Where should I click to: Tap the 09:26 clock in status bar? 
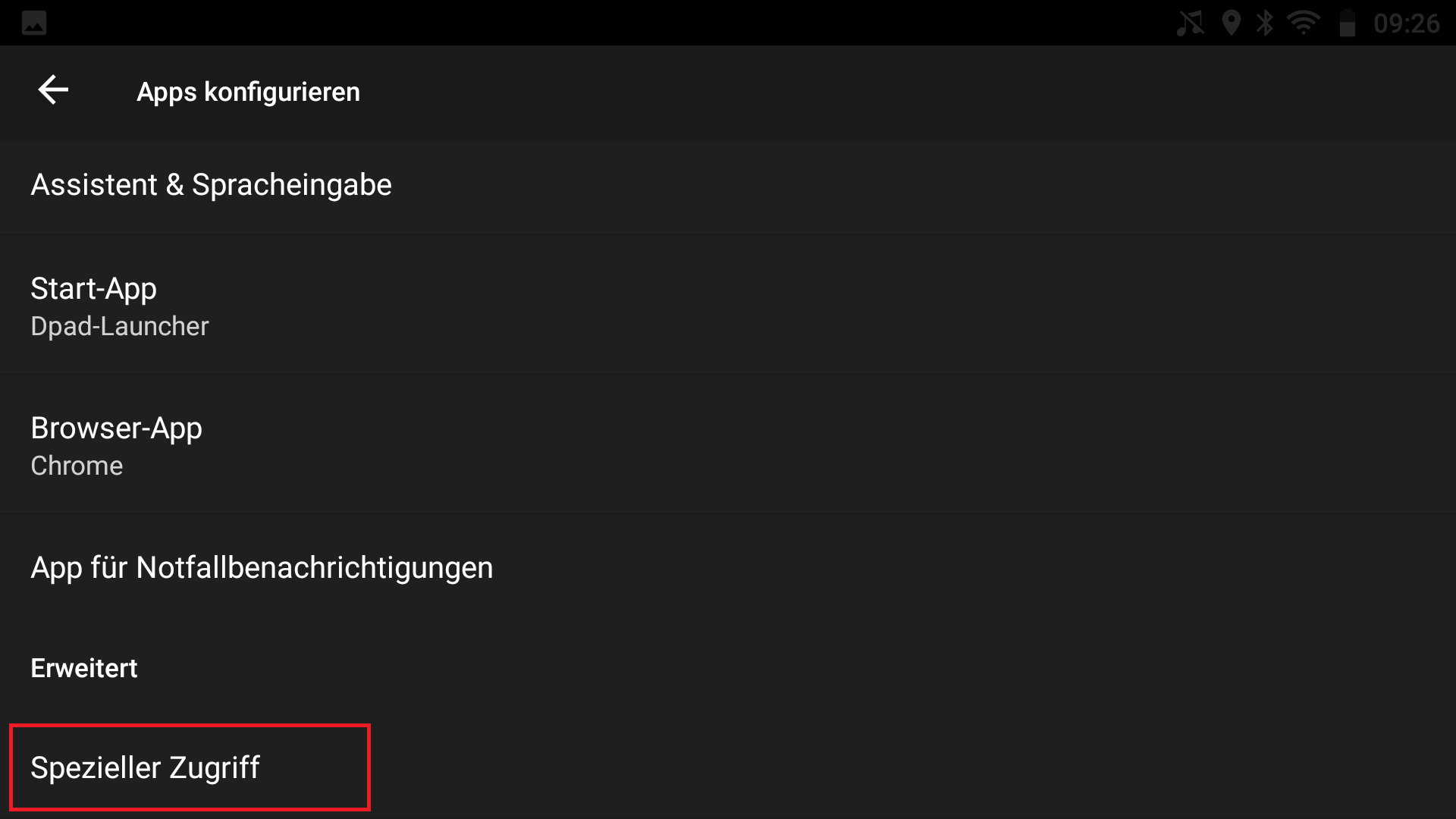tap(1407, 24)
